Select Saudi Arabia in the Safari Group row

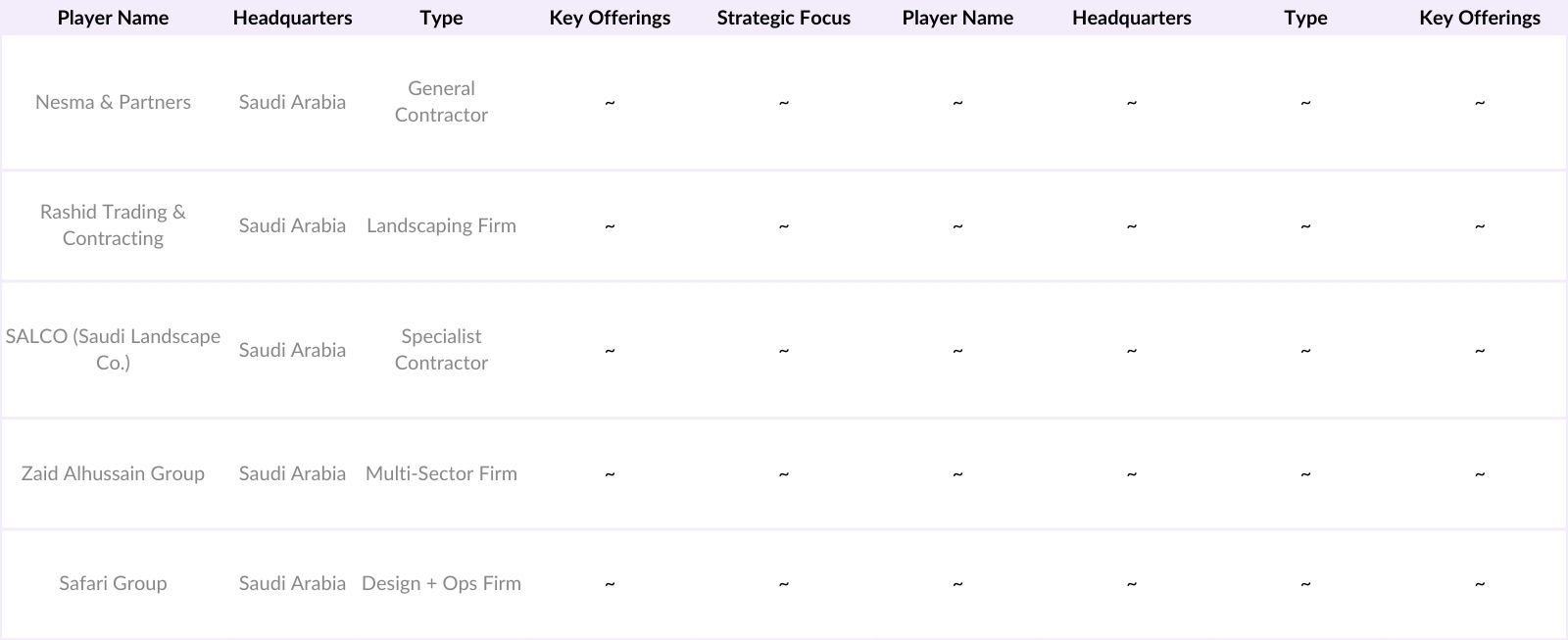[292, 583]
